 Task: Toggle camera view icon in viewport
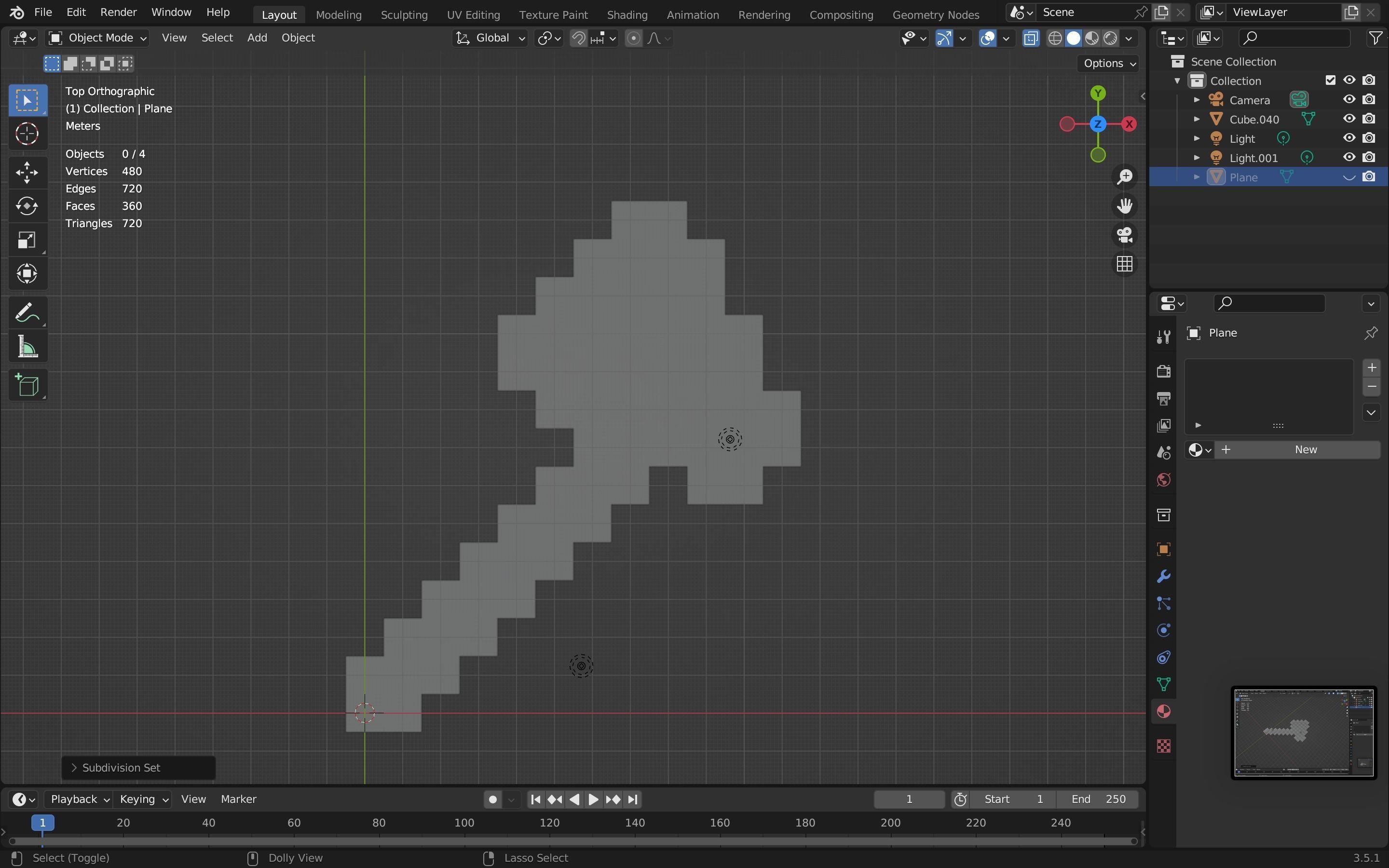pos(1124,235)
